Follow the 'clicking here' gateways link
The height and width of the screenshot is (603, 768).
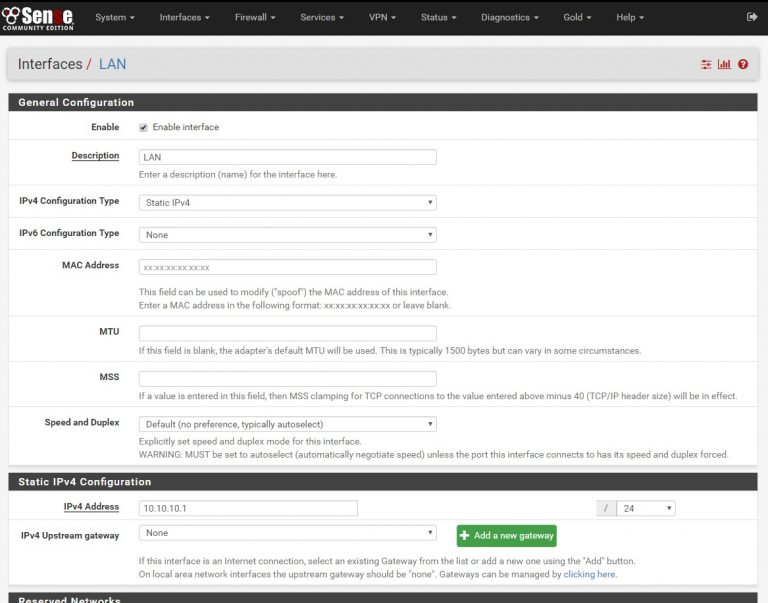coord(590,574)
